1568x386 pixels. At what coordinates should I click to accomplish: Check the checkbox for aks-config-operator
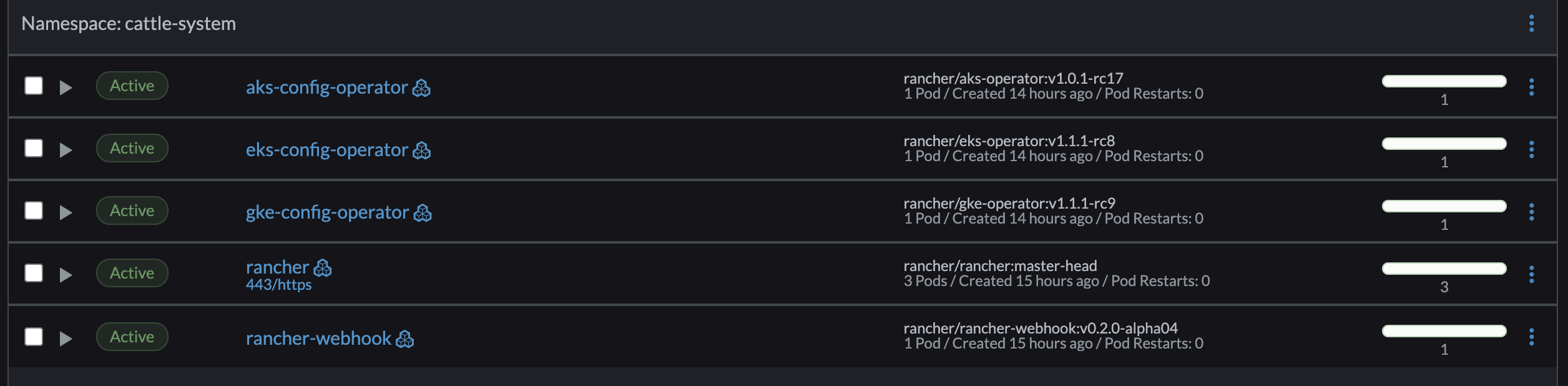32,86
